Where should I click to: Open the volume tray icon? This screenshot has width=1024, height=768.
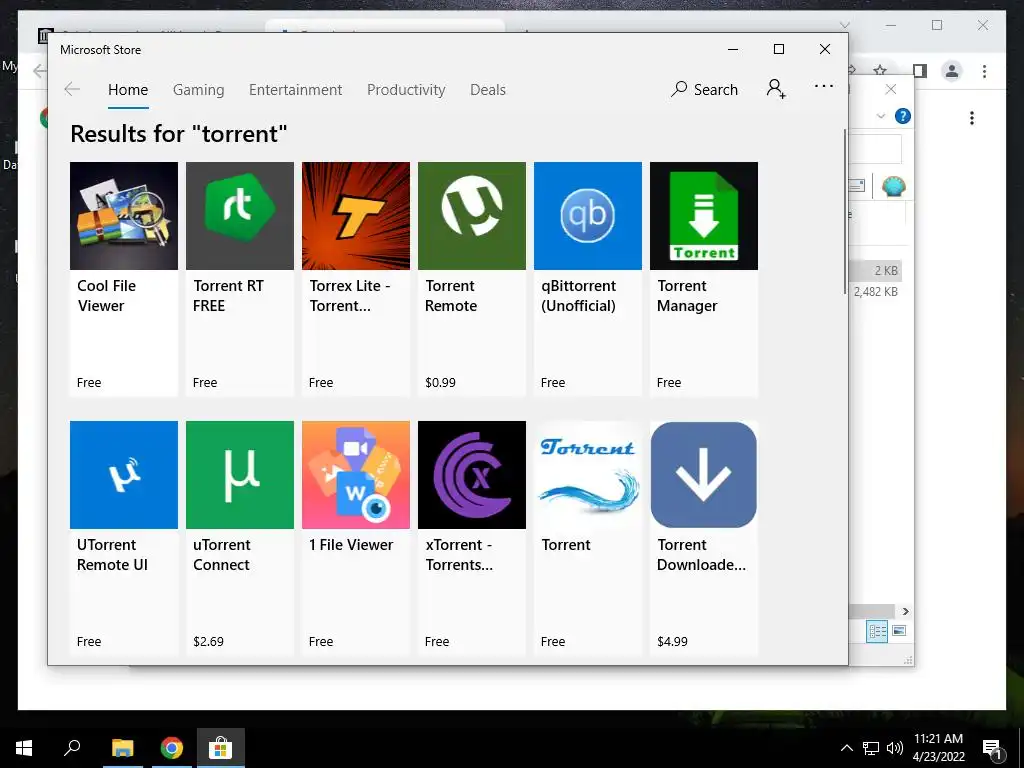895,748
